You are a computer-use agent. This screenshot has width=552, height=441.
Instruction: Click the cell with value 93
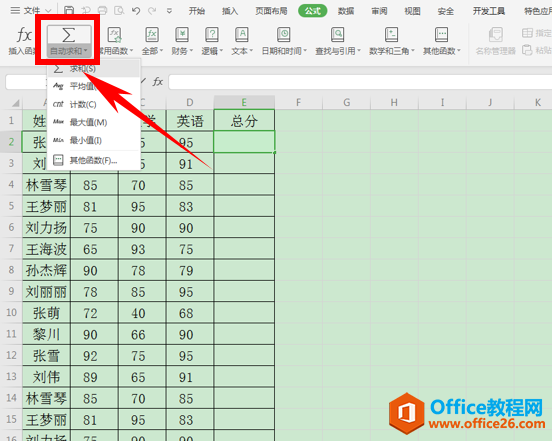[142, 249]
